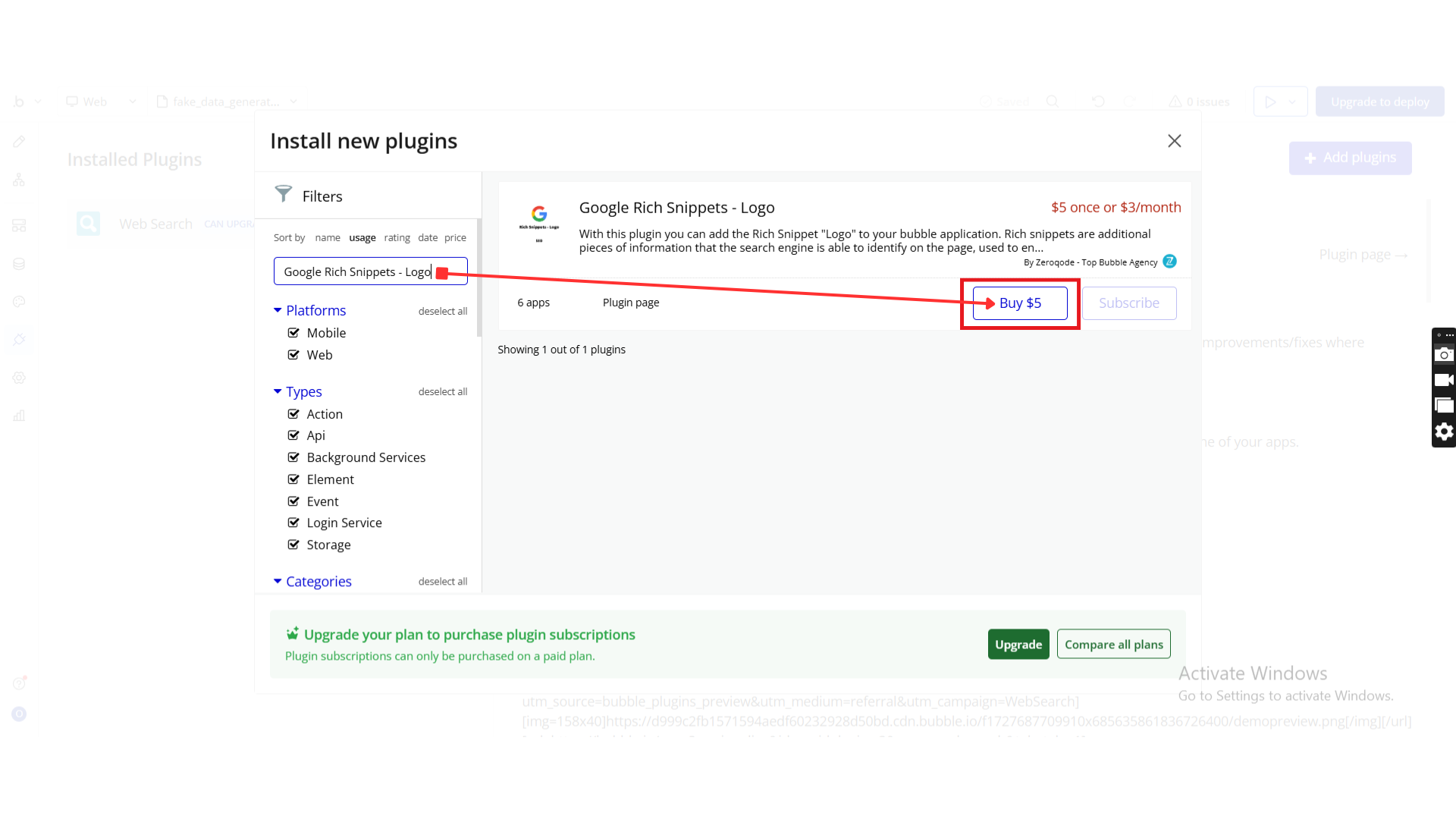Image resolution: width=1456 pixels, height=819 pixels.
Task: Close the Install new plugins dialog
Action: (1174, 141)
